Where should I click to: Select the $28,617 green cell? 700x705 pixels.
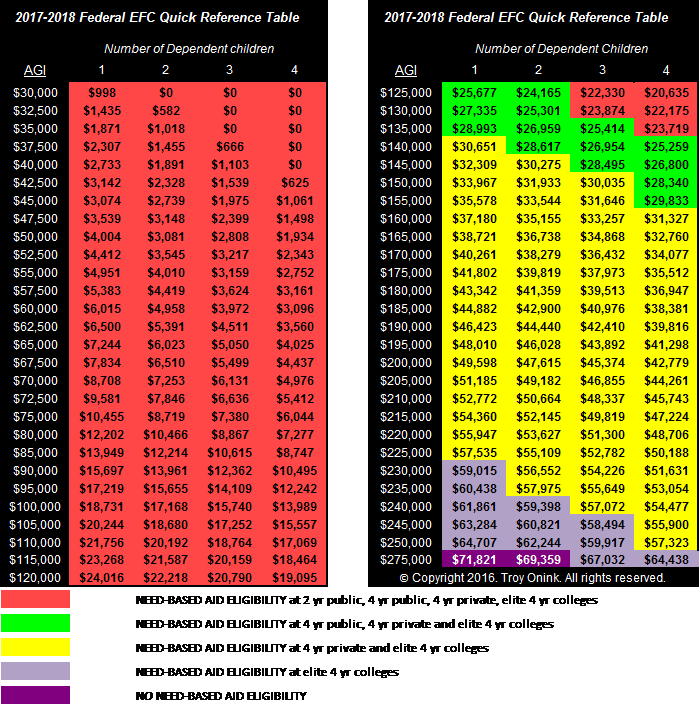click(539, 147)
